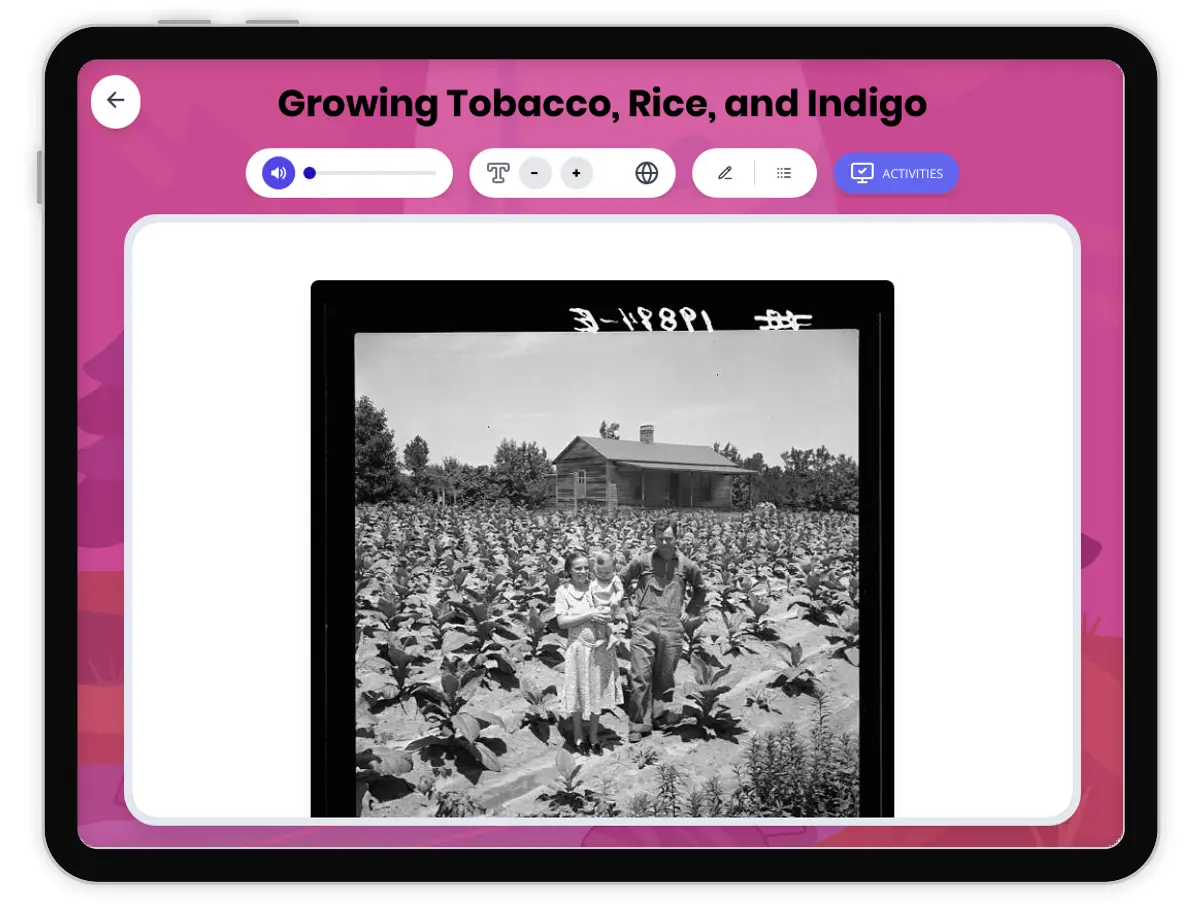Open the Activities button
This screenshot has height=906, width=1200.
(896, 173)
